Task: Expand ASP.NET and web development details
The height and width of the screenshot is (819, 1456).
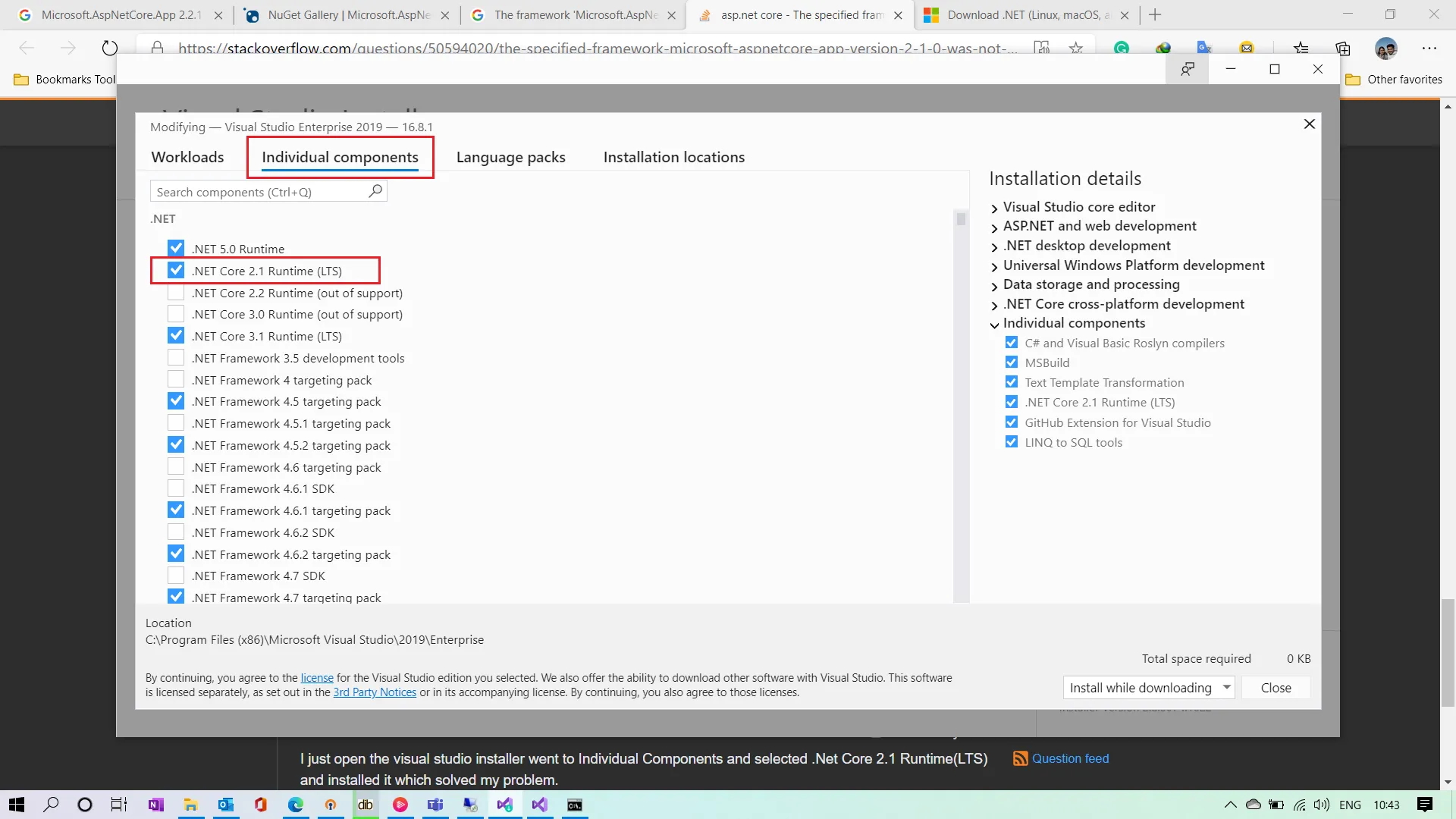Action: tap(994, 227)
